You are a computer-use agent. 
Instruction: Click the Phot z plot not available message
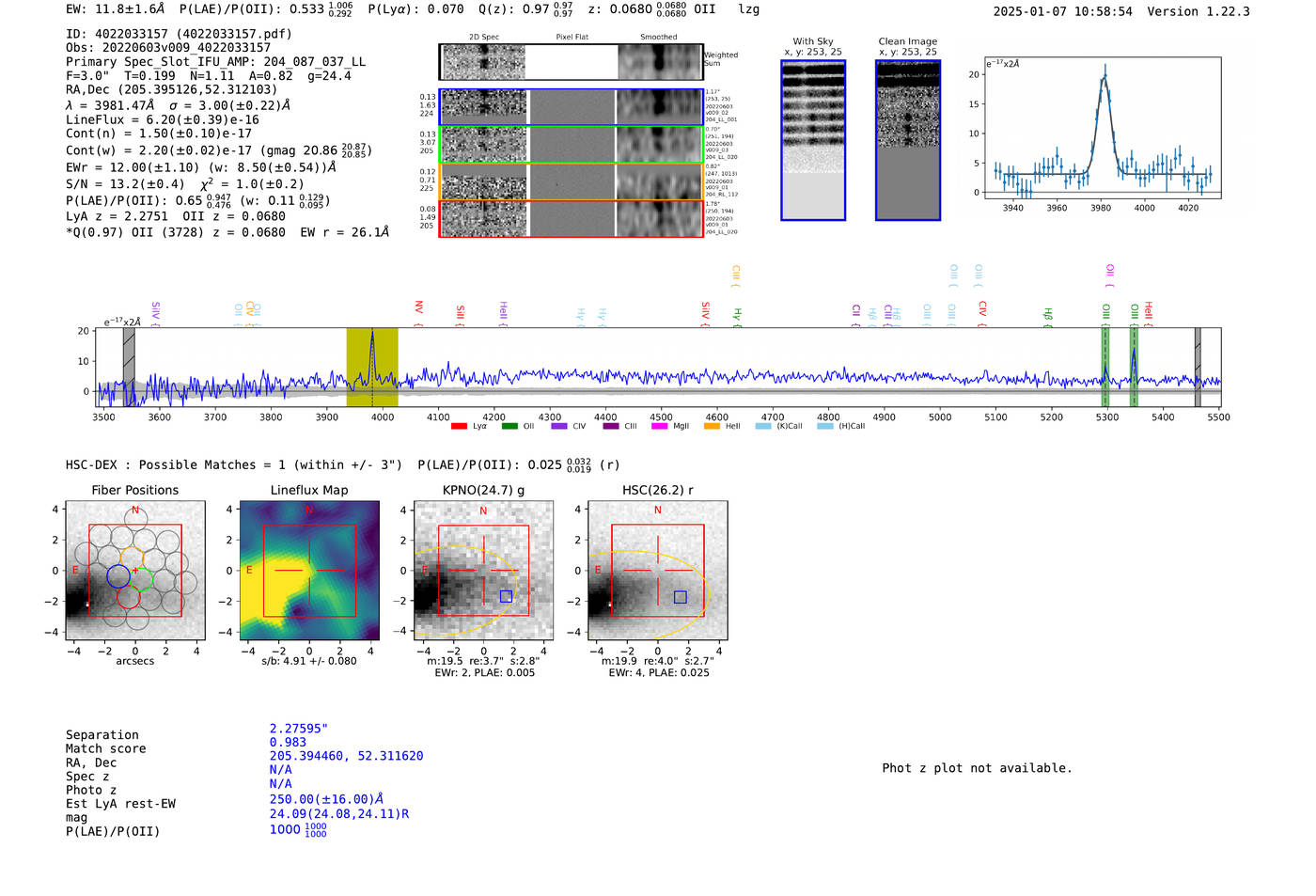tap(977, 768)
